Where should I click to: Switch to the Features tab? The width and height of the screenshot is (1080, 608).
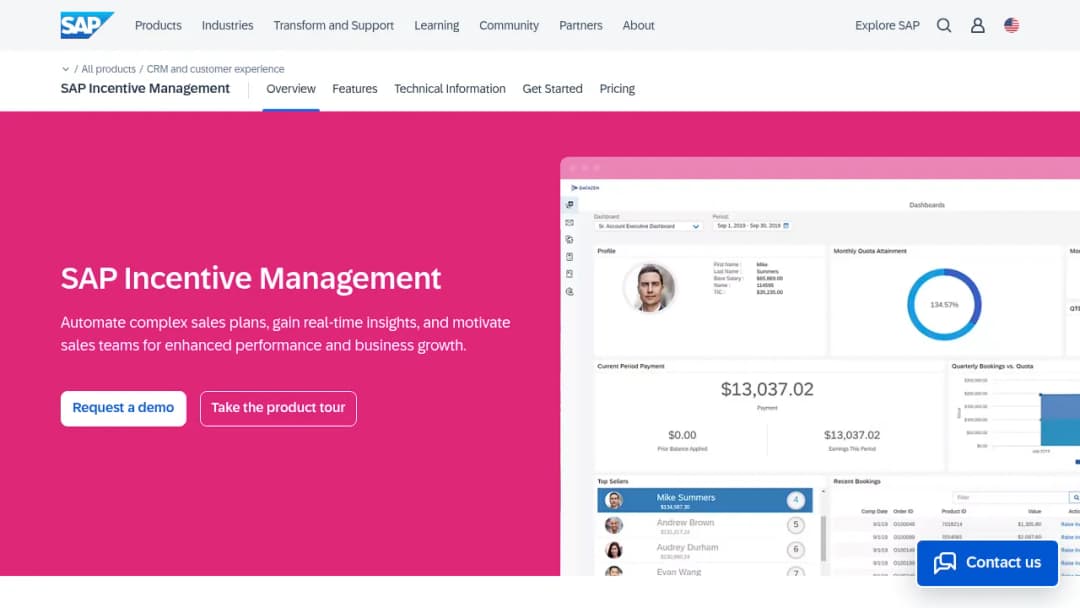(355, 89)
